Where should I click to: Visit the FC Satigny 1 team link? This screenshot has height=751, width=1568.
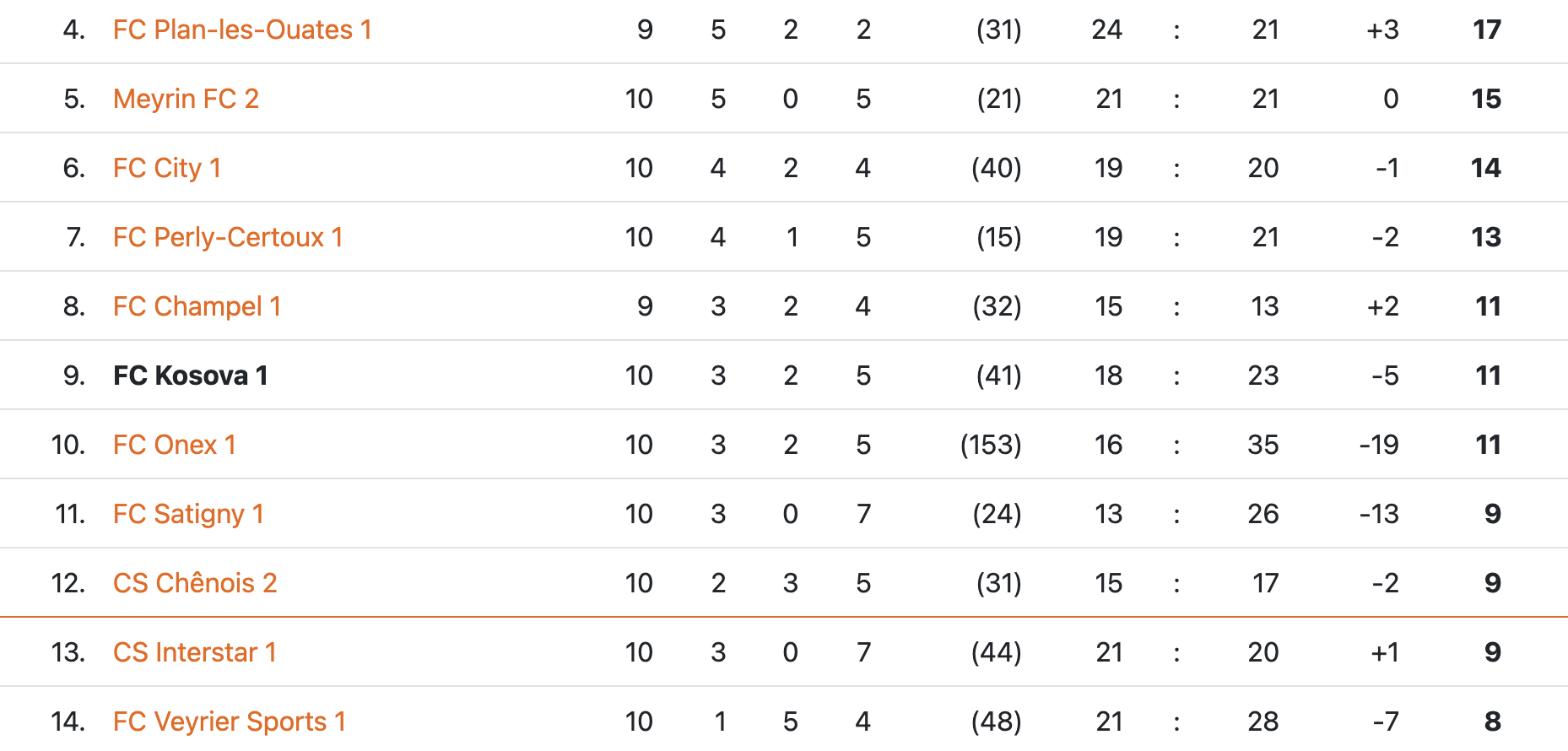coord(188,515)
